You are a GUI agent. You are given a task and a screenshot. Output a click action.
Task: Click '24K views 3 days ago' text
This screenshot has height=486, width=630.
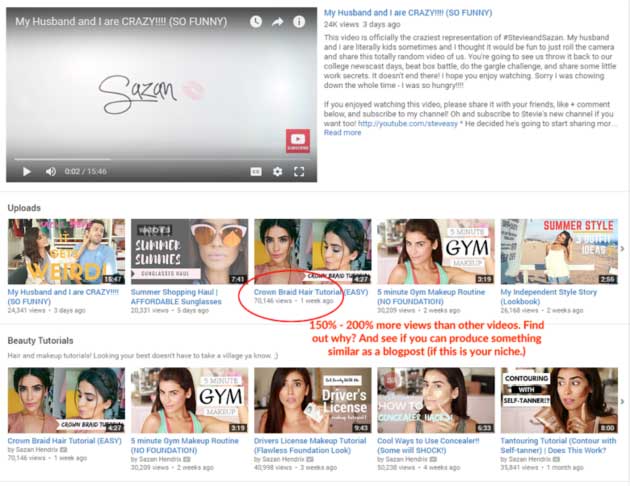(362, 25)
